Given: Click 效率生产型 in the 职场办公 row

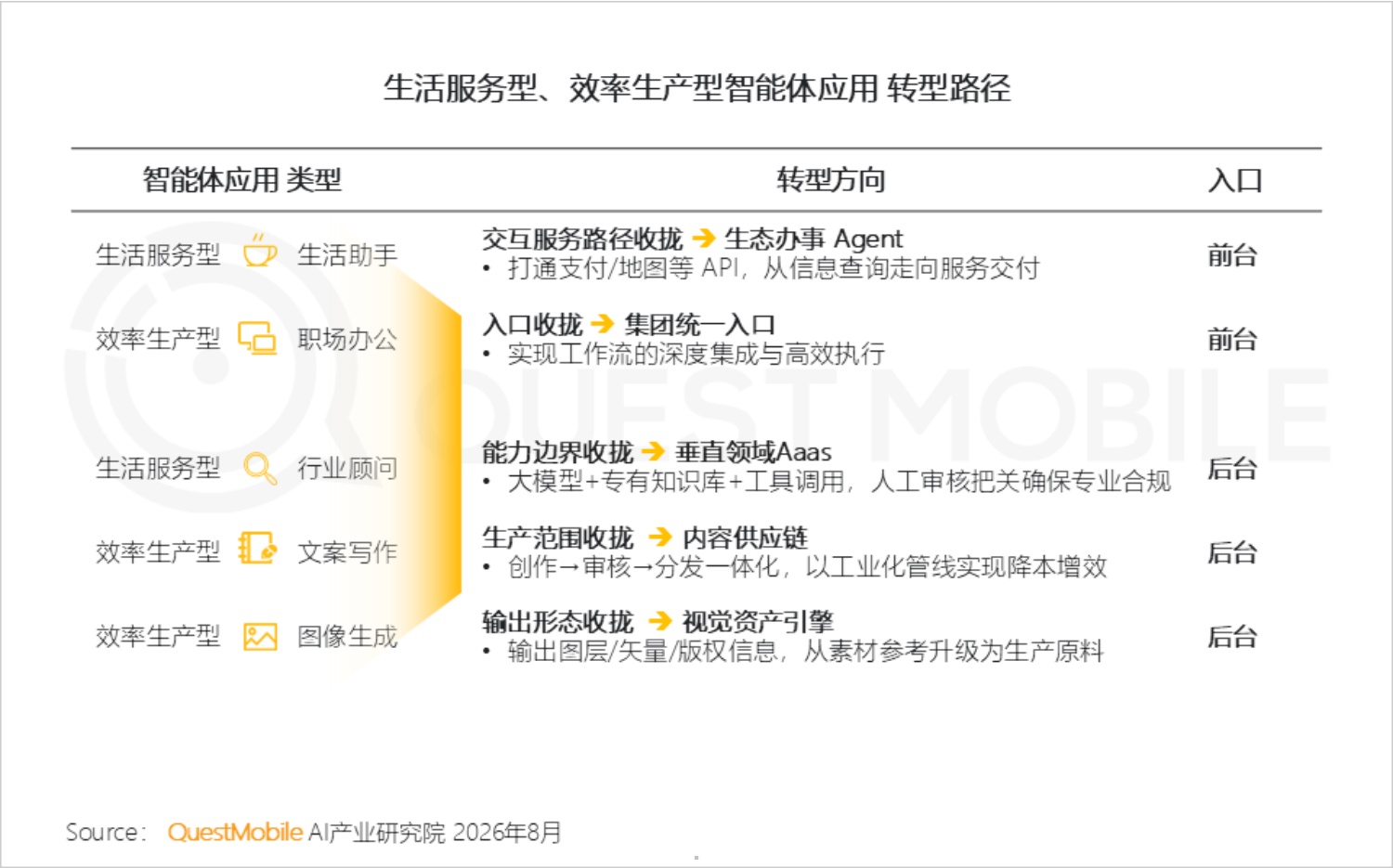Looking at the screenshot, I should pos(158,340).
